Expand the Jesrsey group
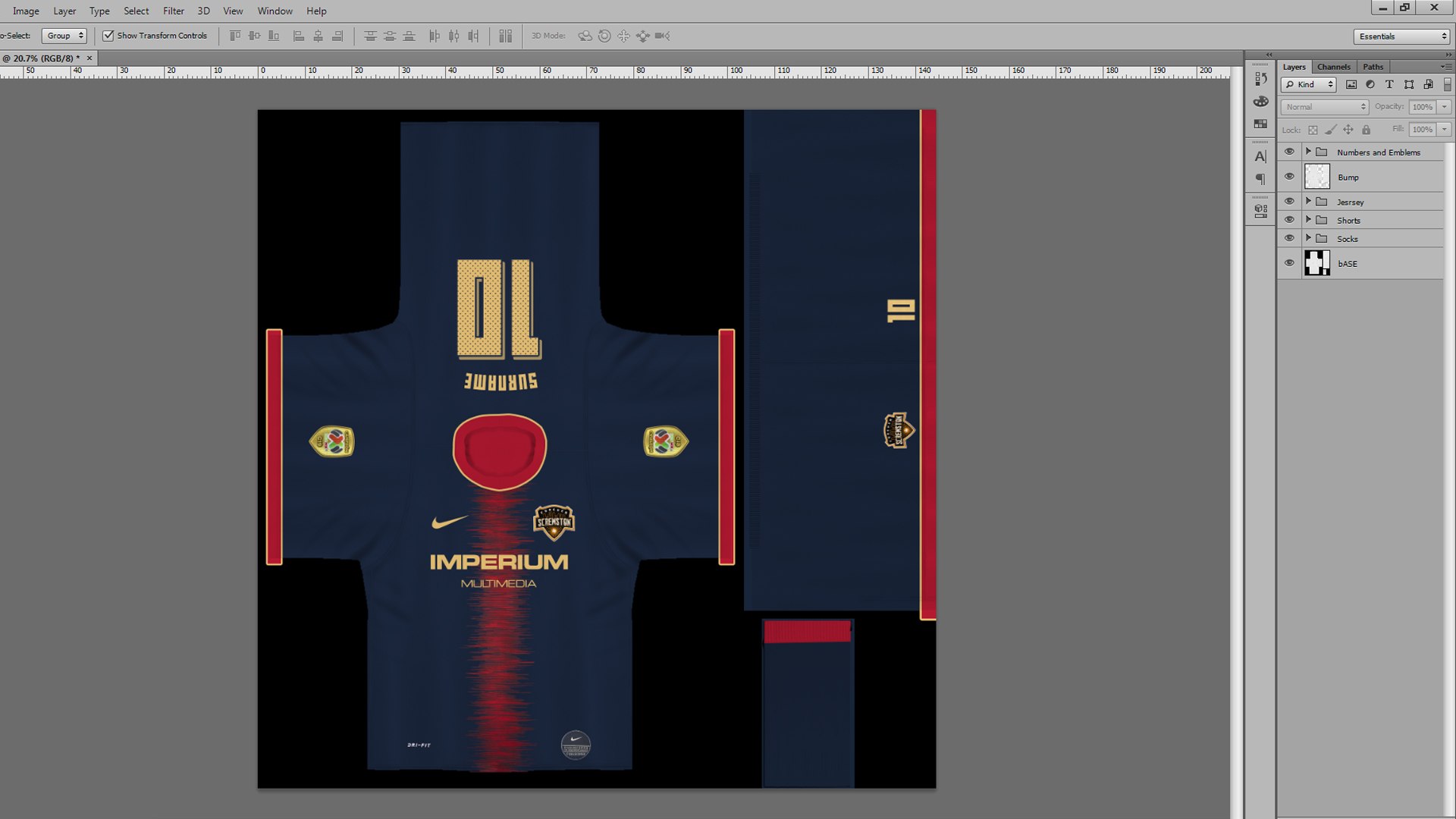The image size is (1456, 819). tap(1308, 201)
